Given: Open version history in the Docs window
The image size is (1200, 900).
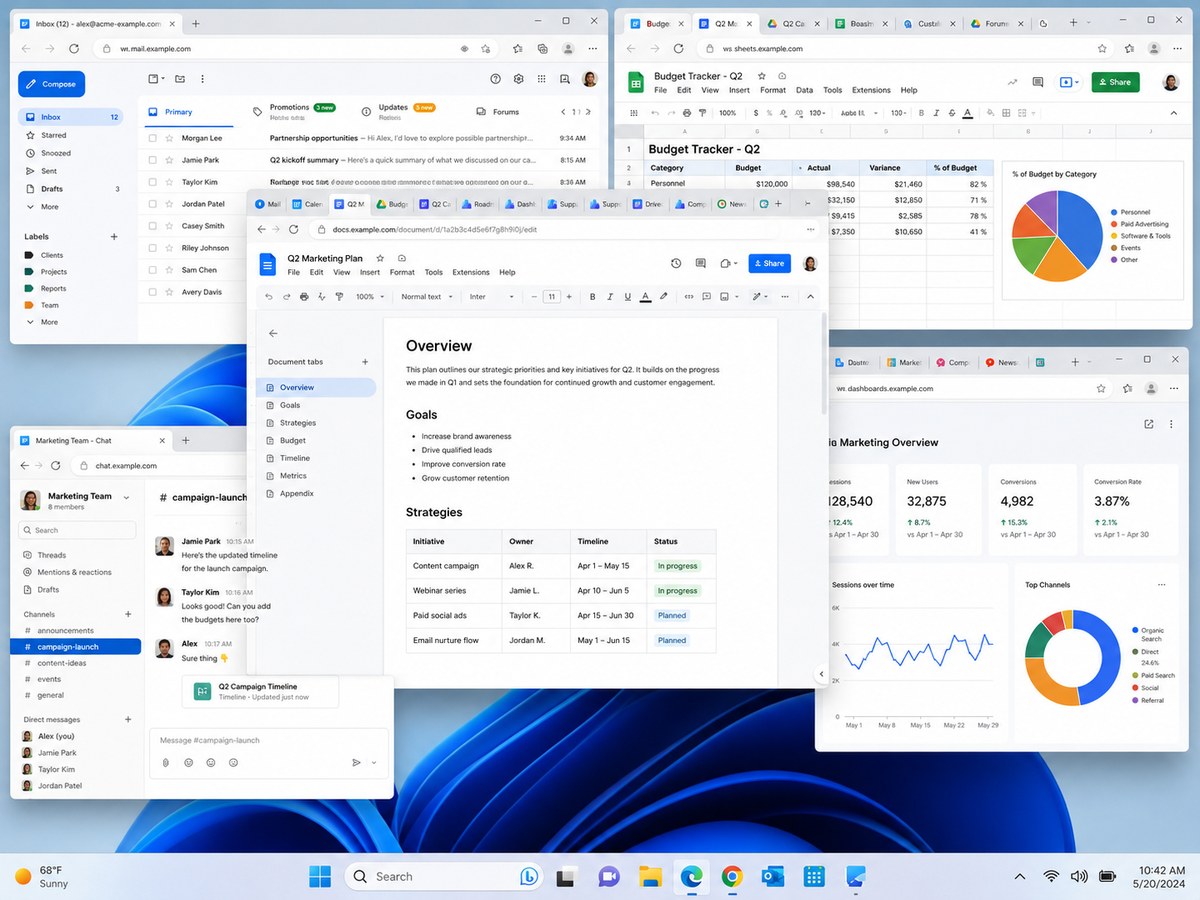Looking at the screenshot, I should pos(676,263).
